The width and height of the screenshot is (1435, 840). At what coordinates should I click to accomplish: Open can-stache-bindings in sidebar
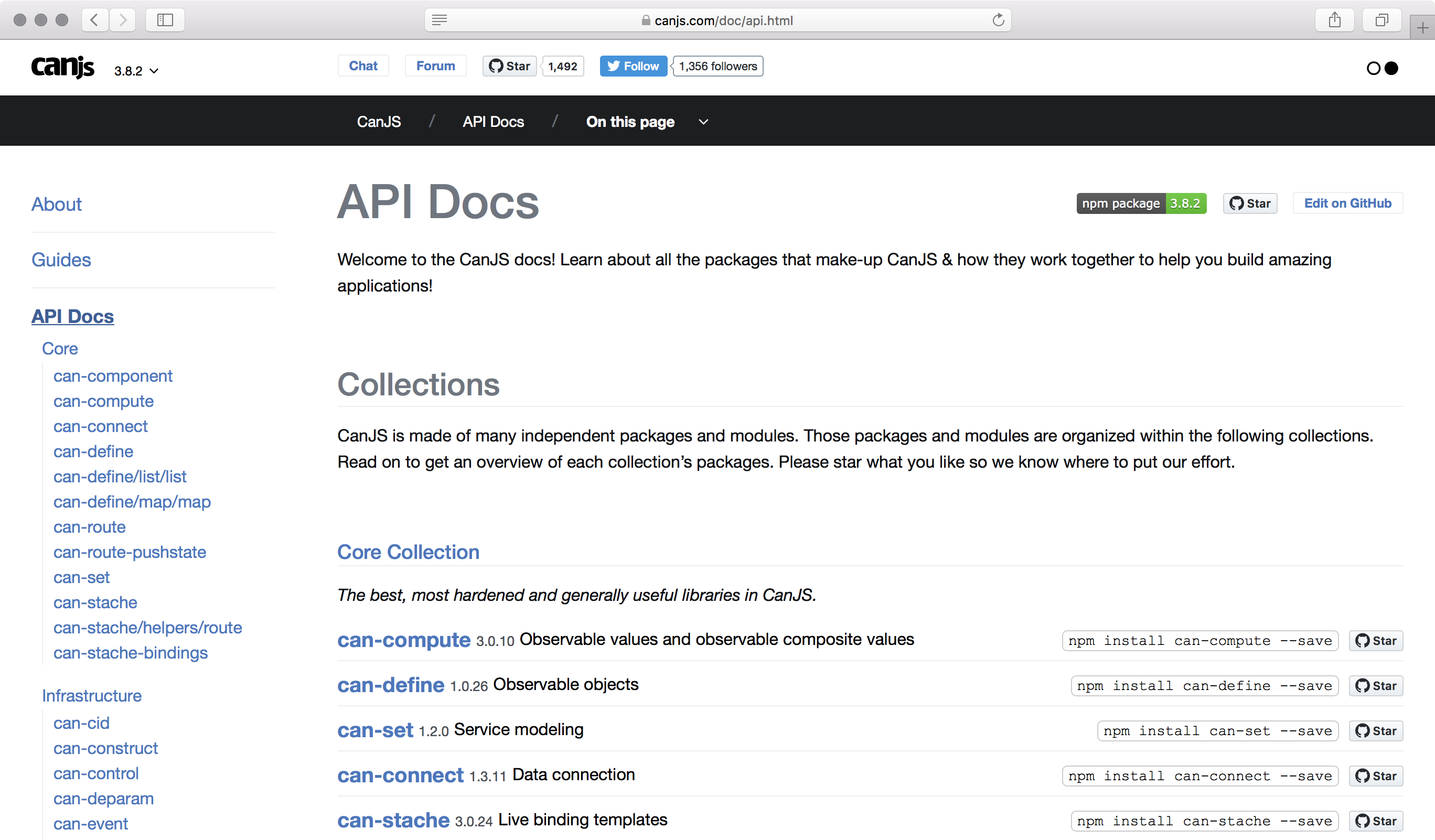point(131,653)
